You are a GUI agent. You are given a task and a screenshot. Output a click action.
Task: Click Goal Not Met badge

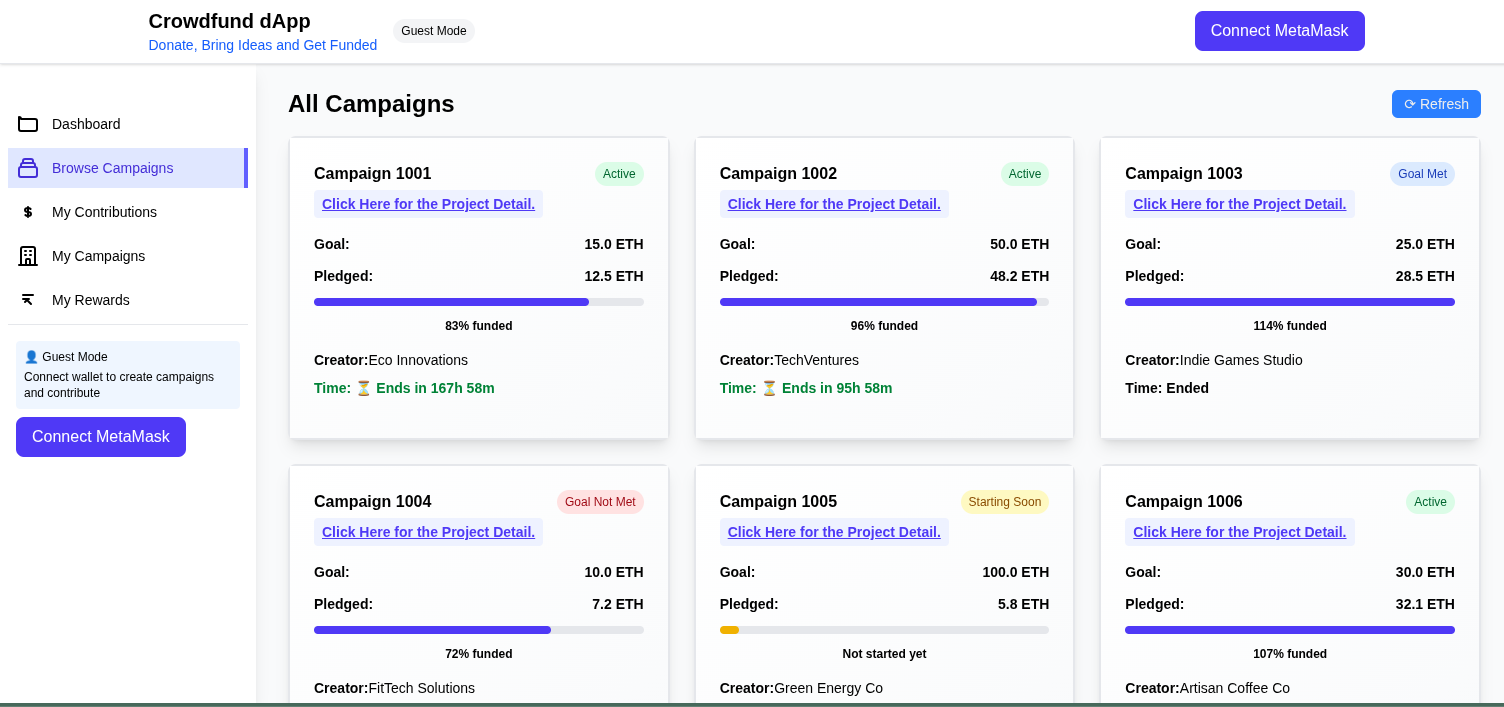pos(600,502)
